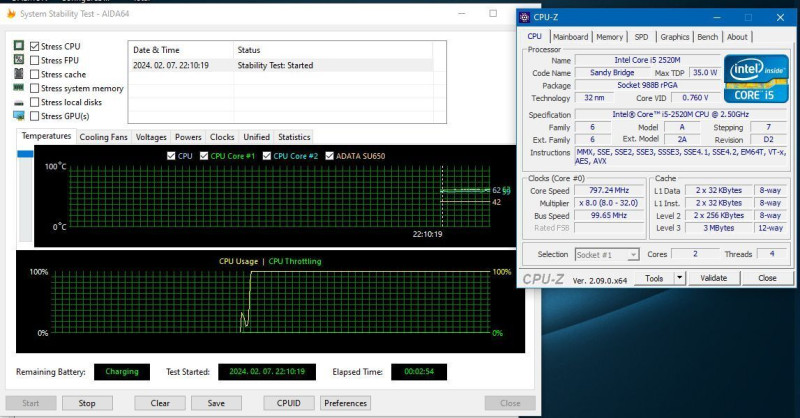The width and height of the screenshot is (800, 418).
Task: Open the Powers tab
Action: [x=188, y=137]
